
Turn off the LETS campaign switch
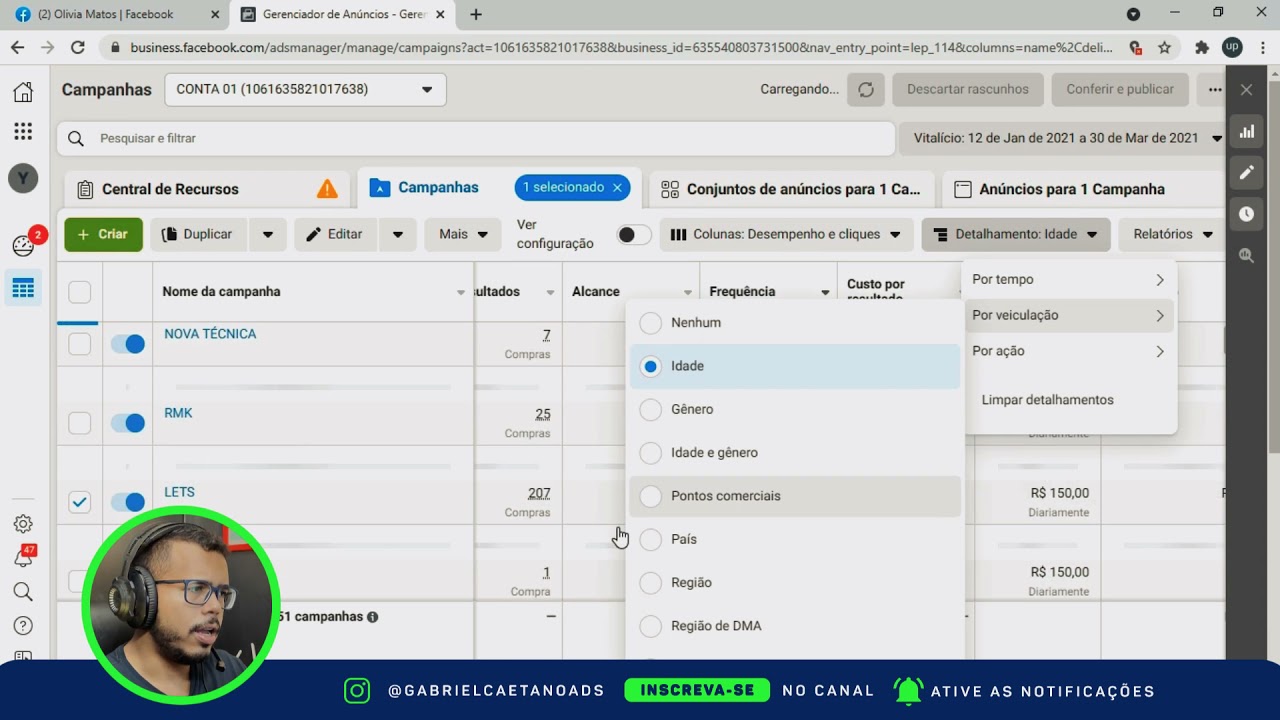(128, 502)
